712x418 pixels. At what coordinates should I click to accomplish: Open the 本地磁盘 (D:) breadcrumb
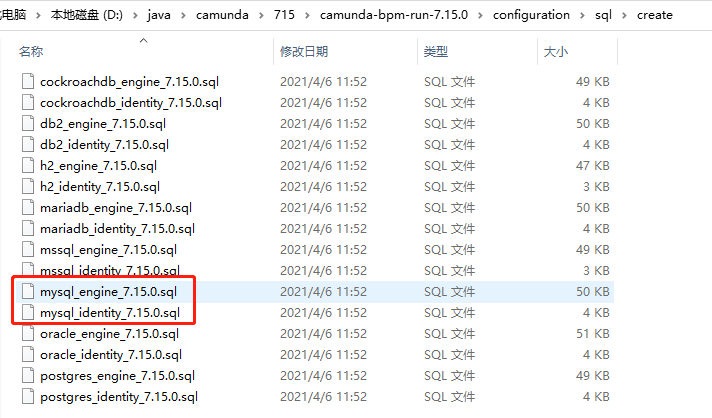(x=87, y=15)
